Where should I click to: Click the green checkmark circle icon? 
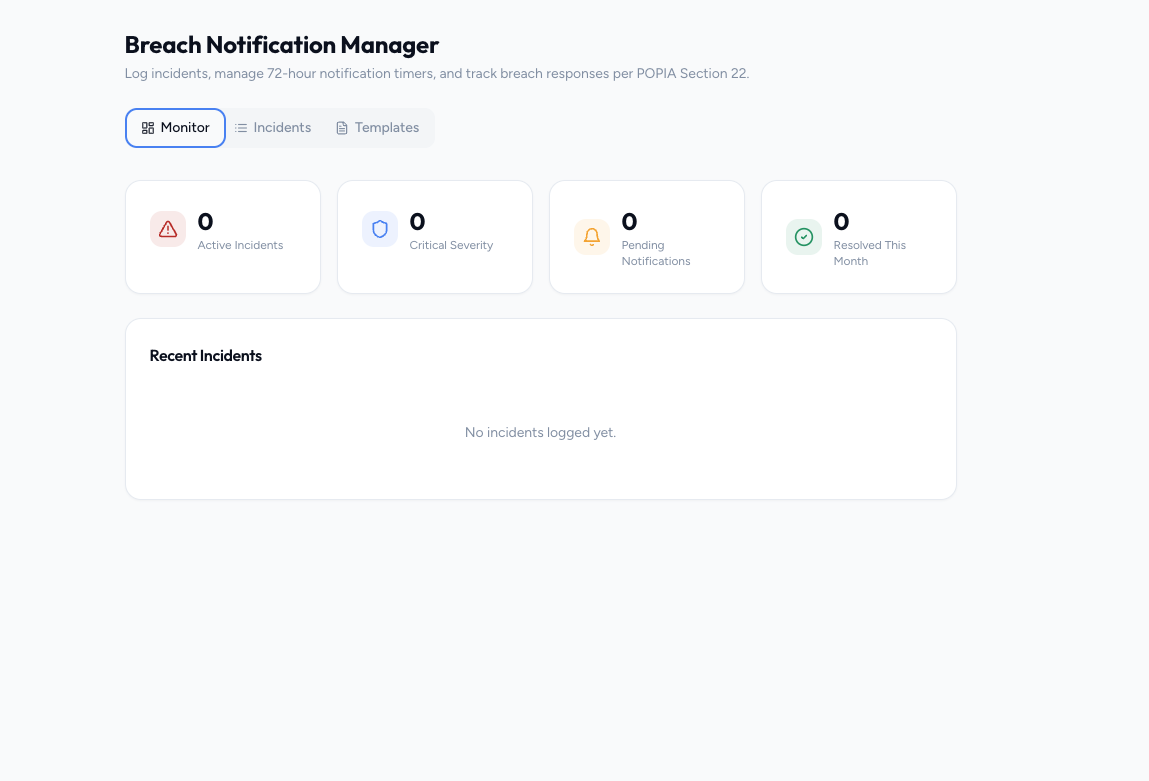[804, 237]
